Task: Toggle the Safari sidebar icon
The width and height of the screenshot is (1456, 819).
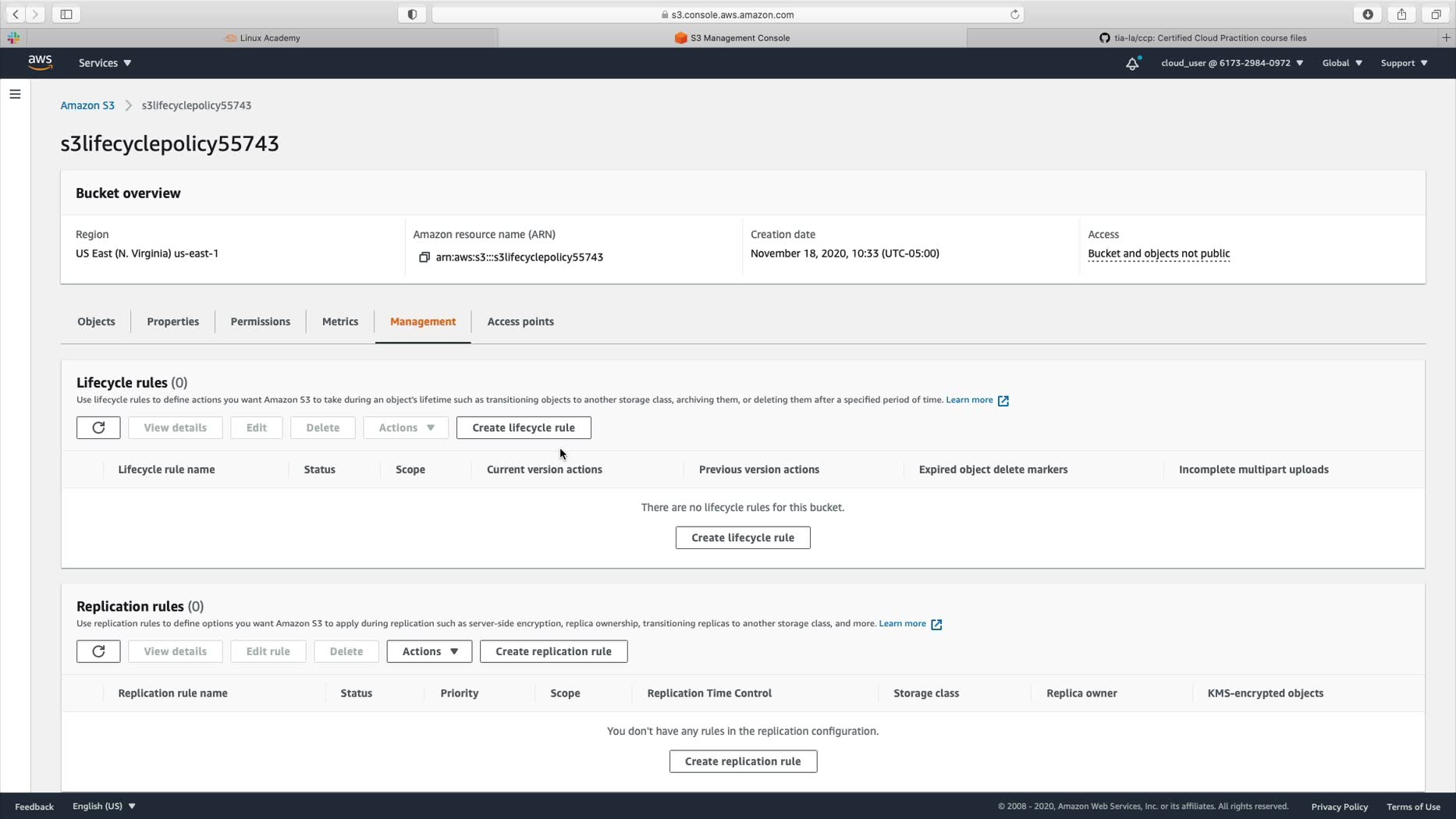Action: pos(66,14)
